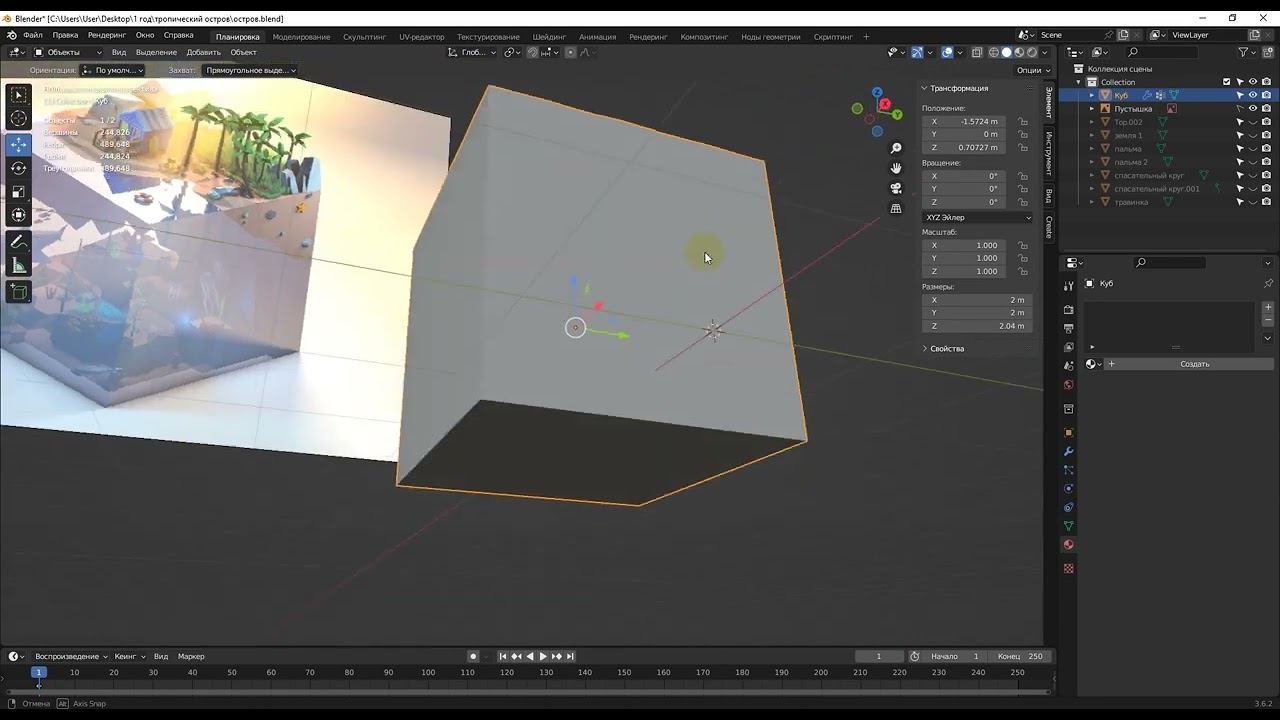1280x720 pixels.
Task: Open the Рендеринг top menu
Action: tap(106, 35)
